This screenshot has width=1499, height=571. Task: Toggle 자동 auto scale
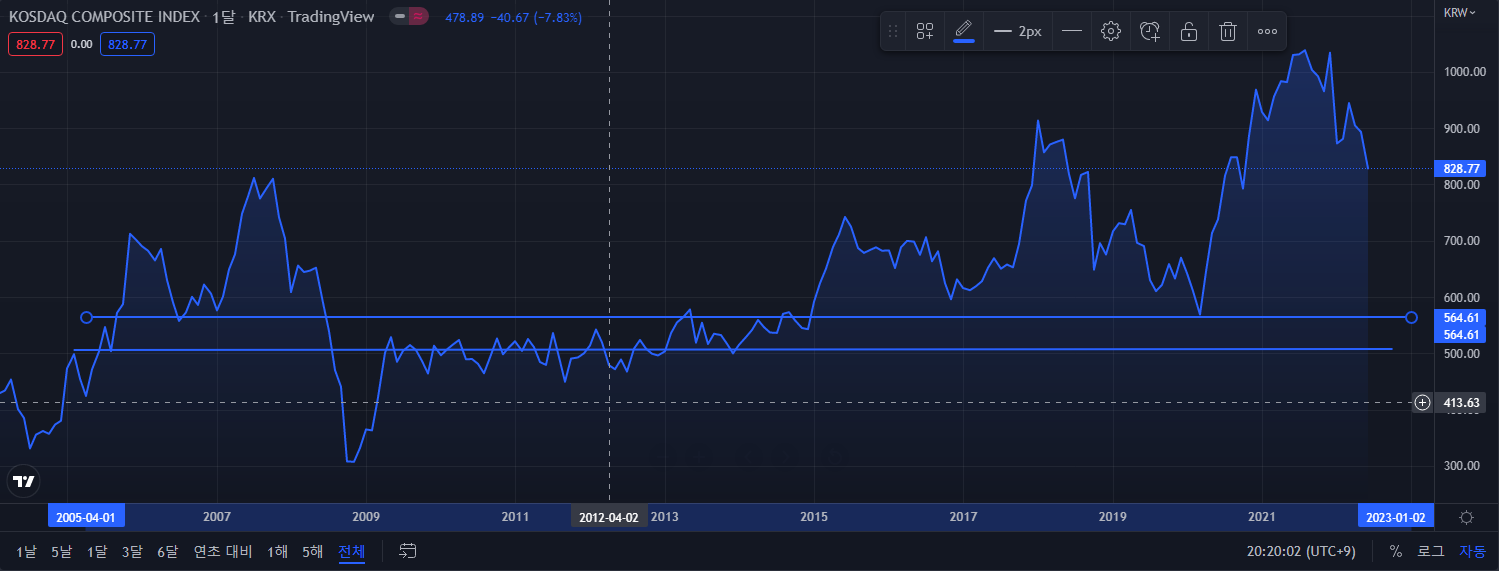[x=1472, y=550]
